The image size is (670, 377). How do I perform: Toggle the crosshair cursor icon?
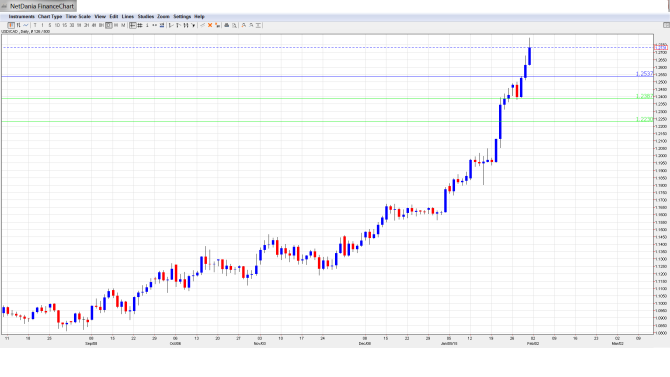pyautogui.click(x=132, y=25)
